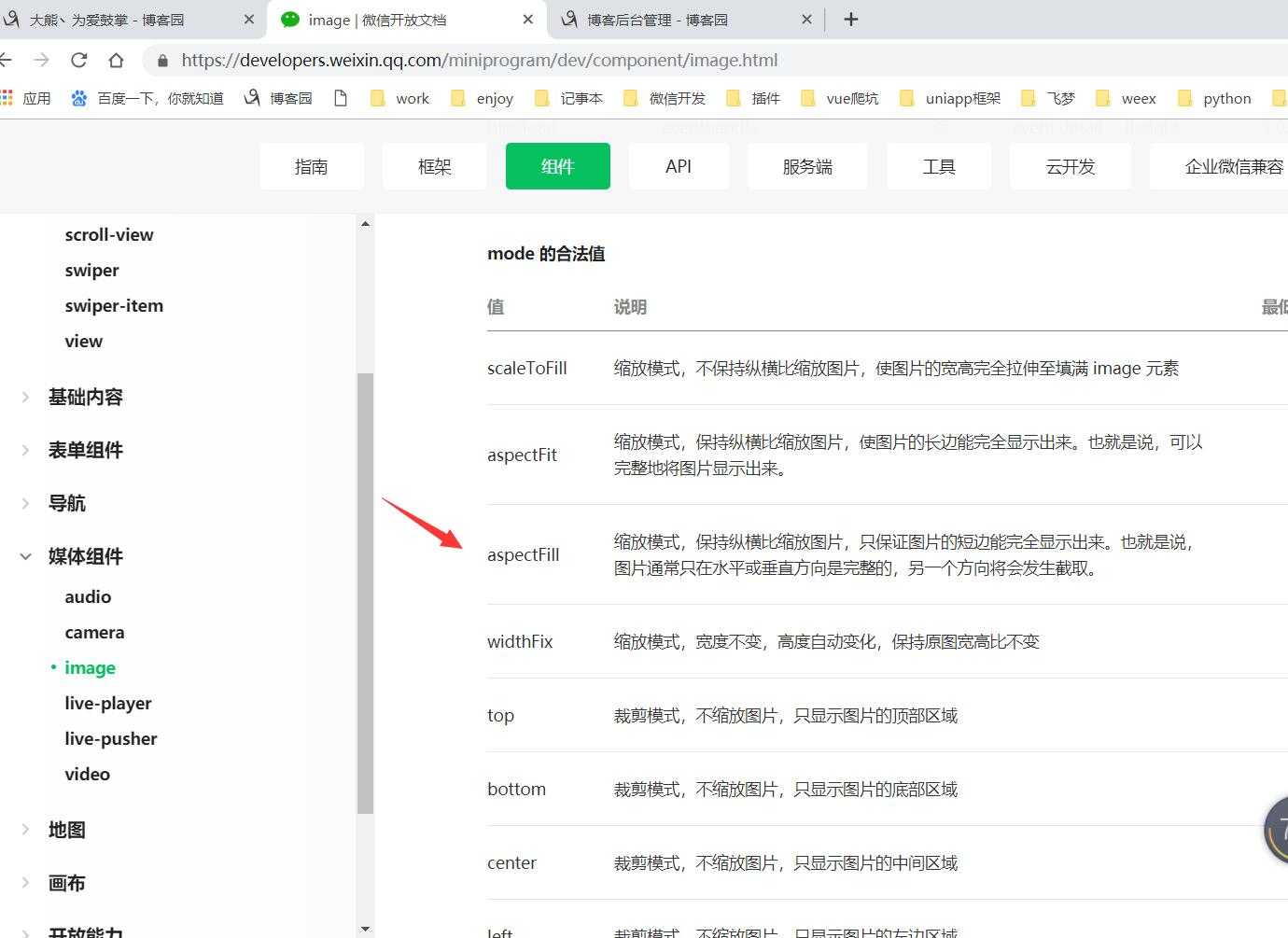Close the image 微信开放文档 tab
The image size is (1288, 938).
(x=528, y=19)
